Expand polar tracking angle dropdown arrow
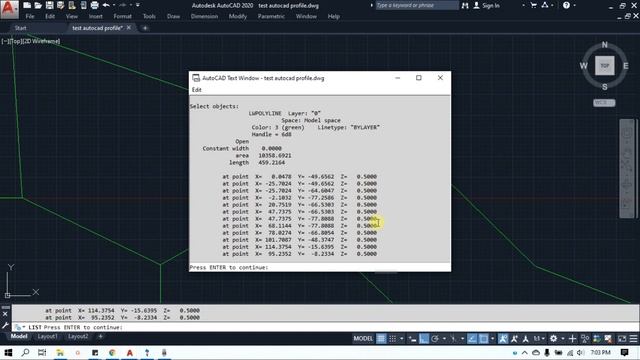 pyautogui.click(x=444, y=338)
